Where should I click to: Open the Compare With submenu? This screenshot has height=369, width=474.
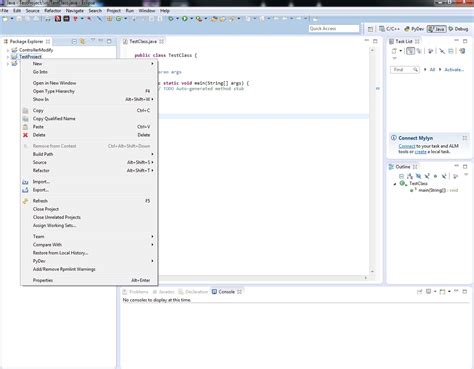click(90, 245)
